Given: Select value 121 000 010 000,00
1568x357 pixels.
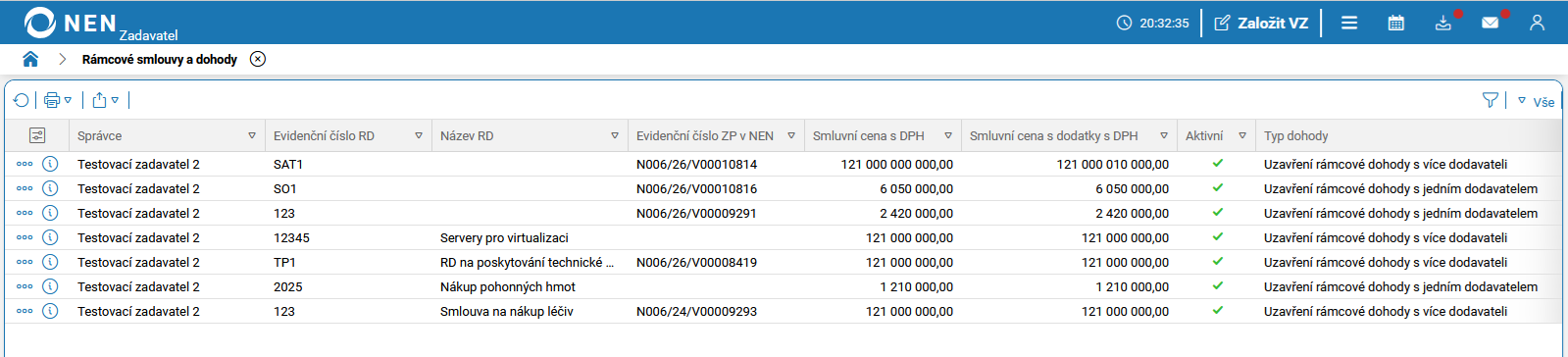Looking at the screenshot, I should pos(1113,165).
